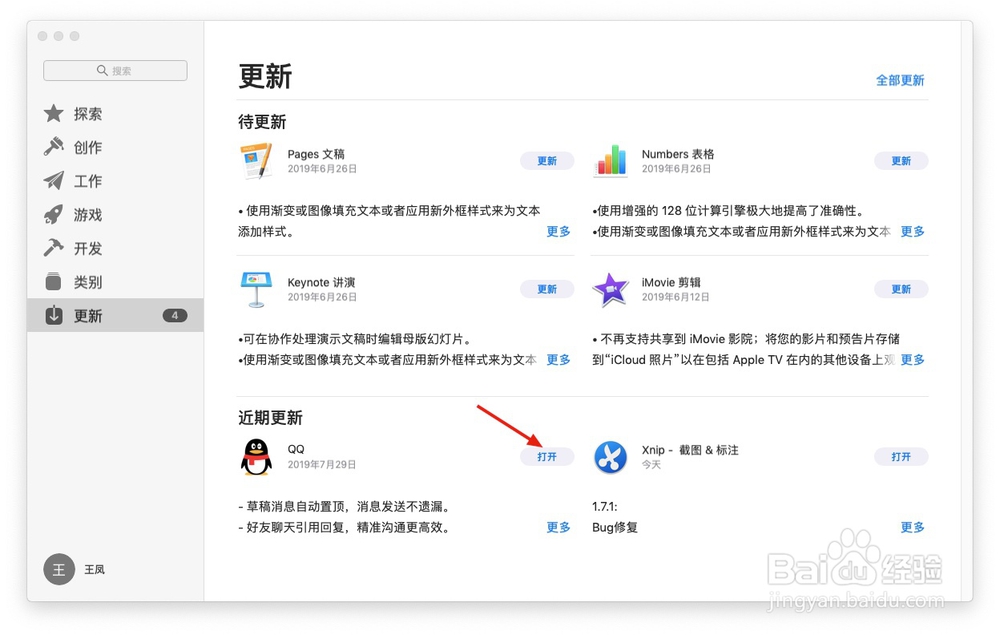The height and width of the screenshot is (635, 1000).
Task: Open the 创作 sidebar section
Action: 115,147
